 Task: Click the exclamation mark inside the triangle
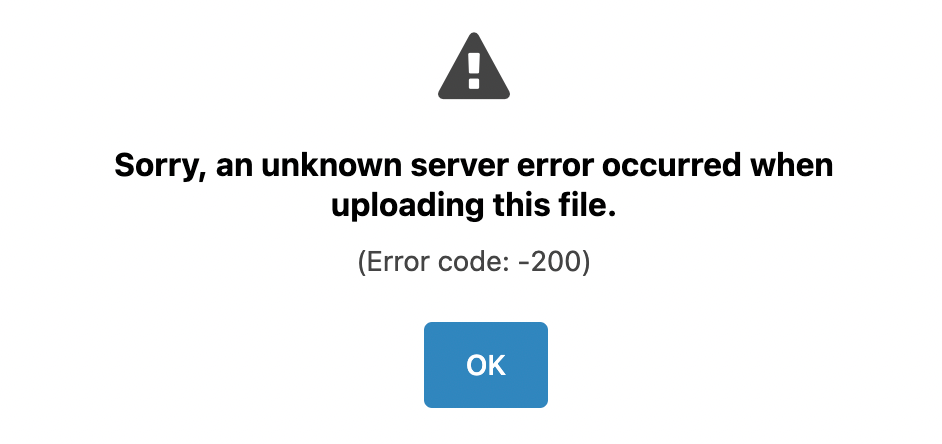[474, 70]
